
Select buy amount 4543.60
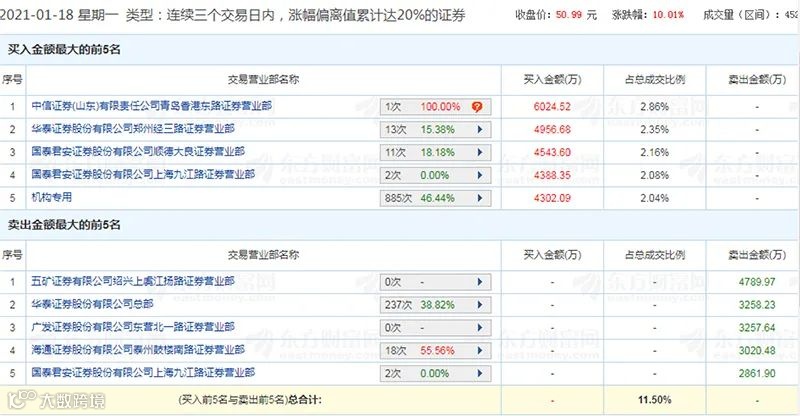click(x=552, y=152)
